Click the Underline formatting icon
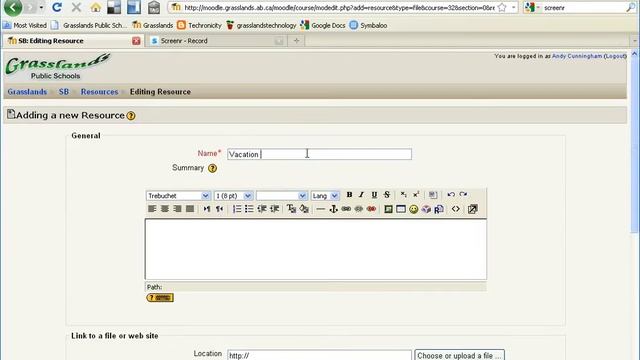This screenshot has height=360, width=640. [x=374, y=195]
